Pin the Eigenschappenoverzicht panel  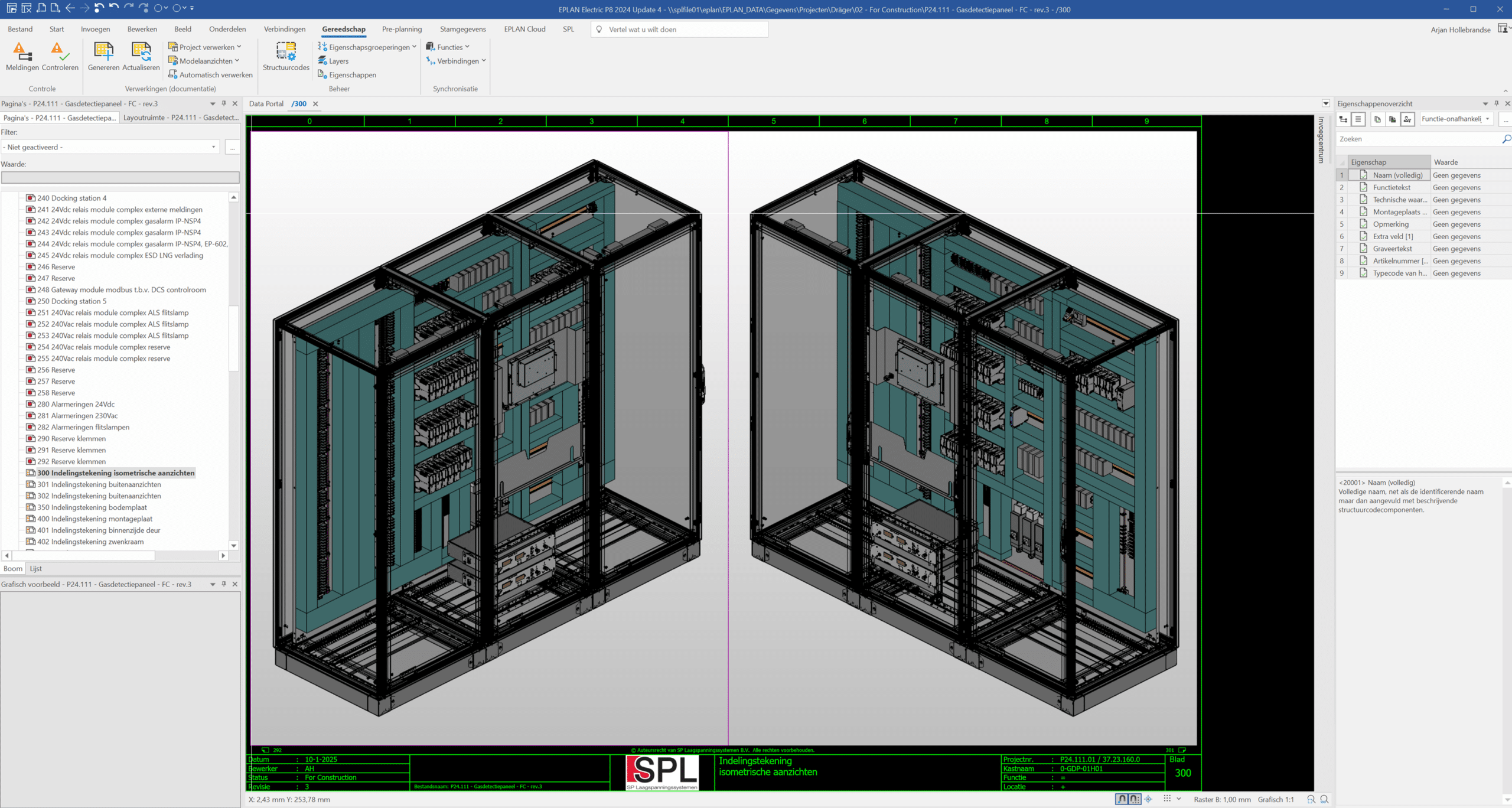point(1497,103)
